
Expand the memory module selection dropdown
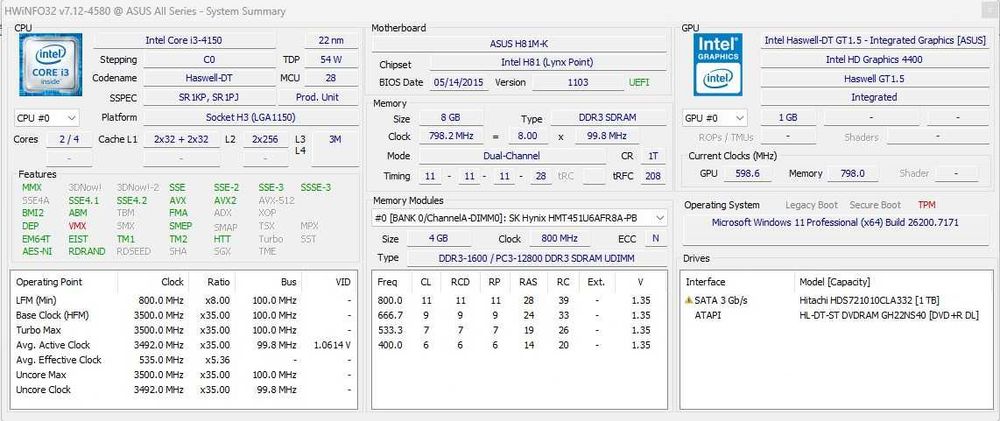pyautogui.click(x=520, y=218)
